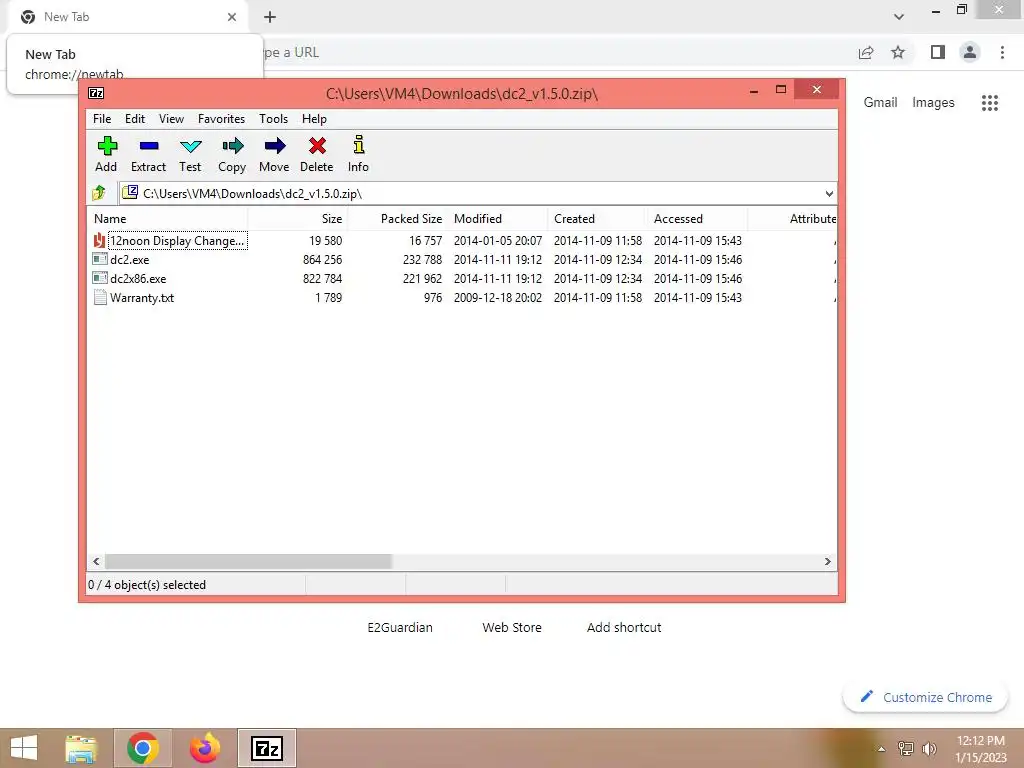This screenshot has height=768, width=1024.
Task: Select size value 864 256
Action: point(323,259)
